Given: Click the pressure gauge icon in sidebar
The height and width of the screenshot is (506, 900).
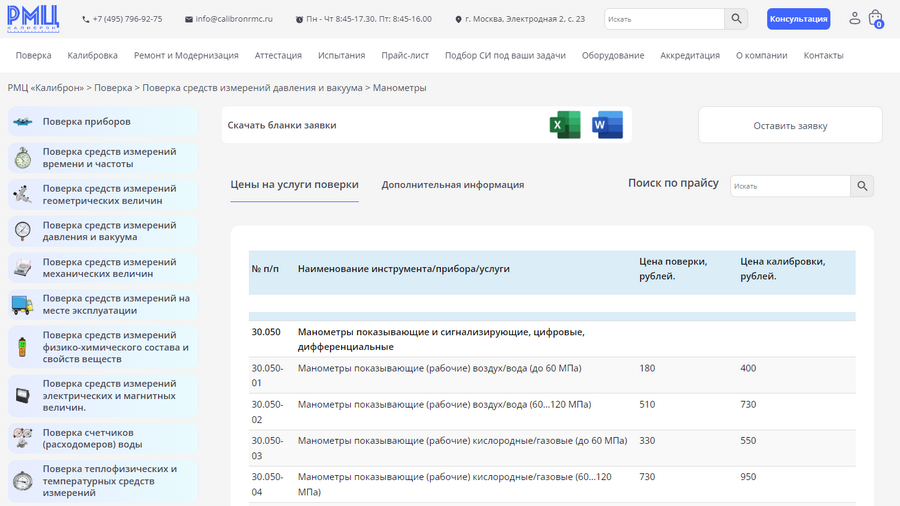Looking at the screenshot, I should (22, 231).
